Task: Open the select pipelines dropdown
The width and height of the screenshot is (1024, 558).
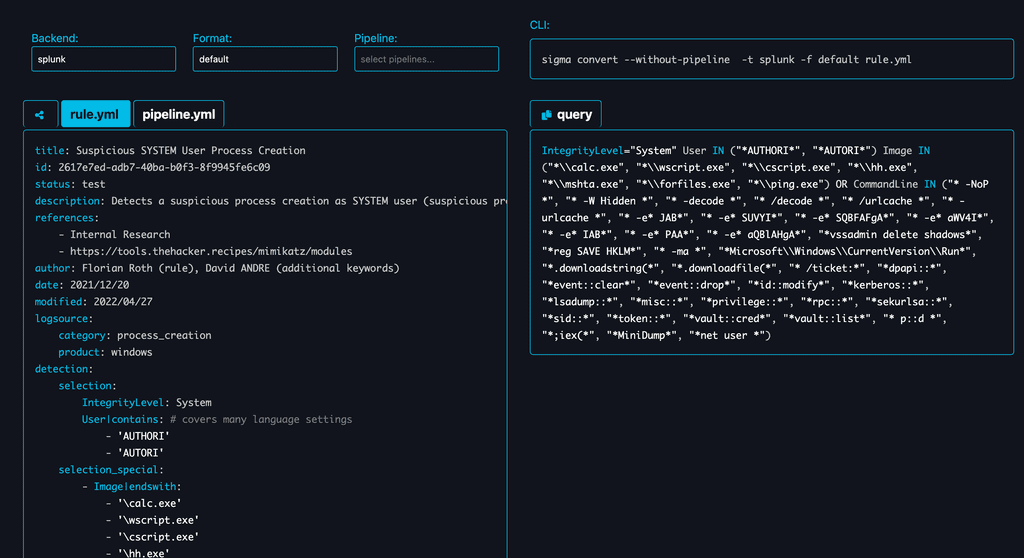Action: (x=426, y=59)
